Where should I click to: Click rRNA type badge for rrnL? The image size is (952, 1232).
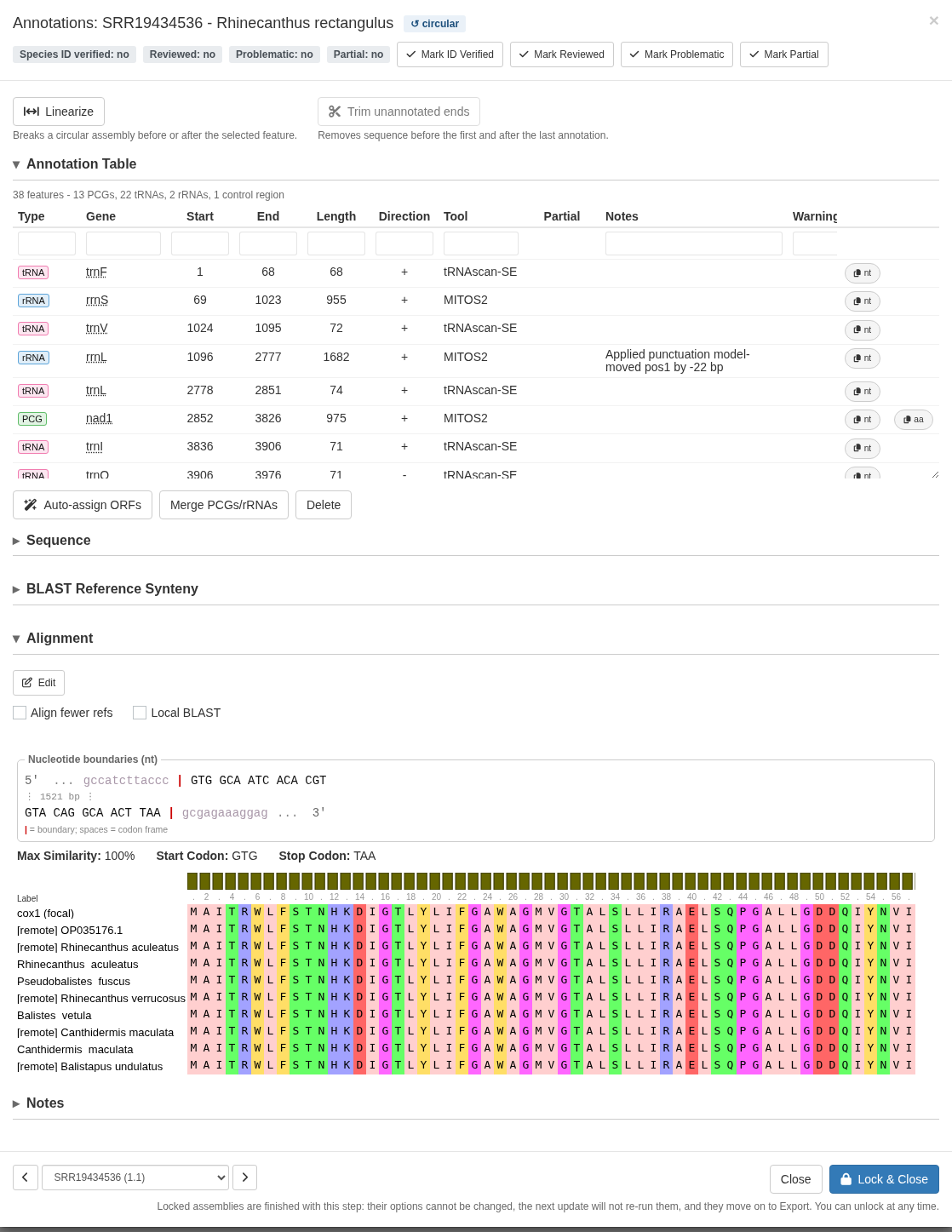(x=33, y=358)
